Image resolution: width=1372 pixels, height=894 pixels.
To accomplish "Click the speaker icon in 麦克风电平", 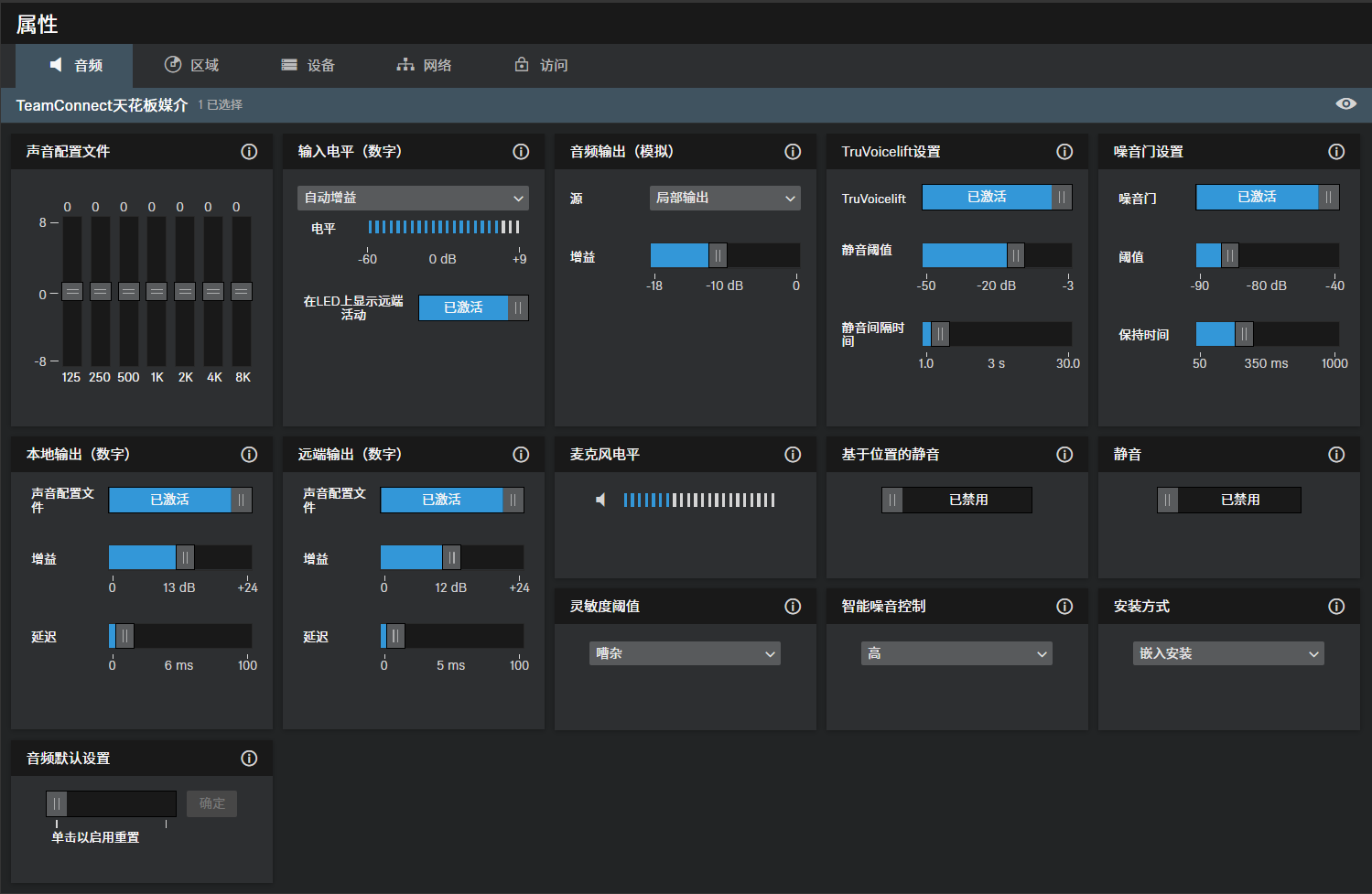I will 600,500.
